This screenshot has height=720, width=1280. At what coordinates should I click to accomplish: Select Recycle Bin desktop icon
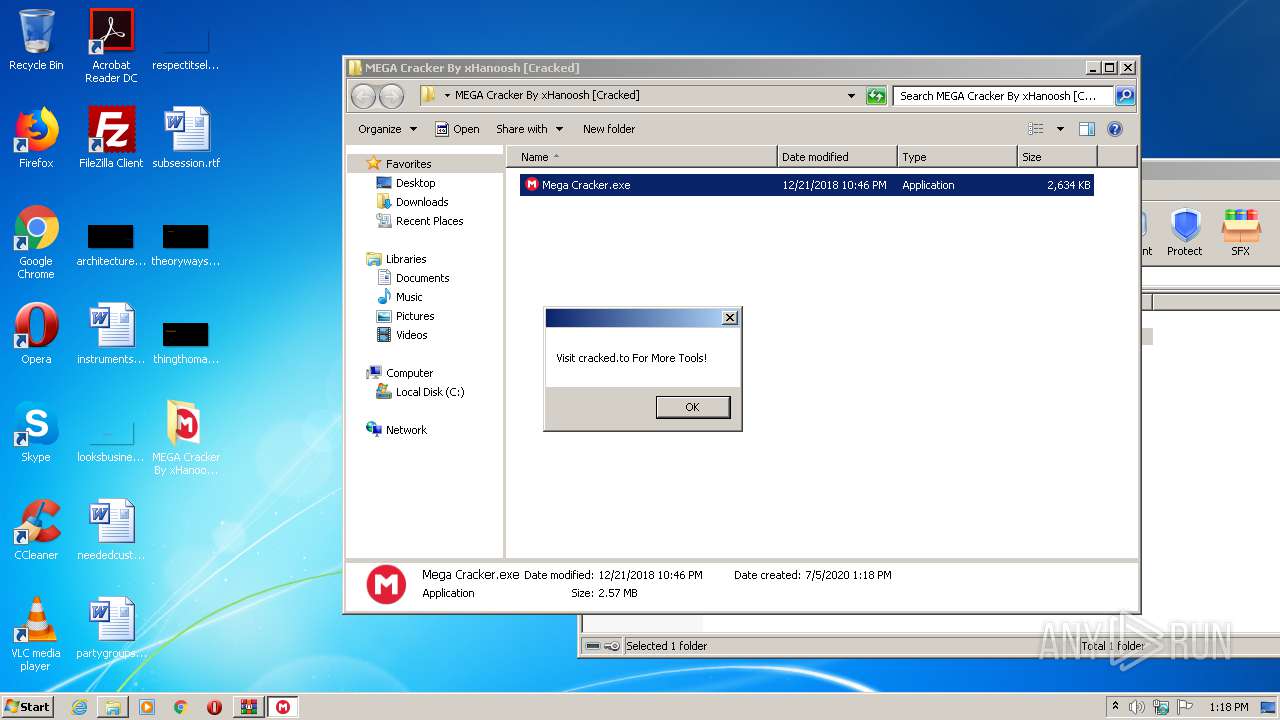tap(36, 41)
